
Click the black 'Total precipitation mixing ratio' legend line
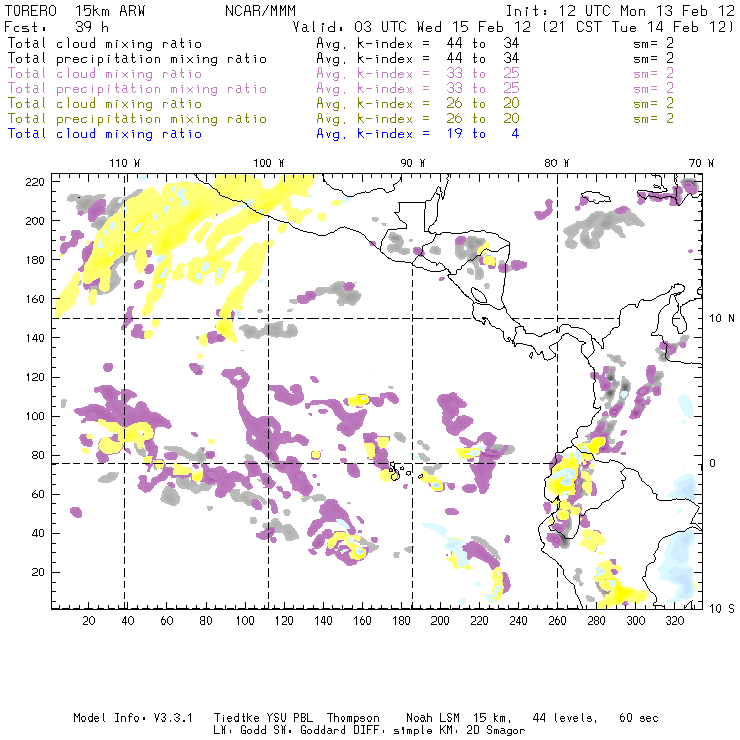pos(137,59)
